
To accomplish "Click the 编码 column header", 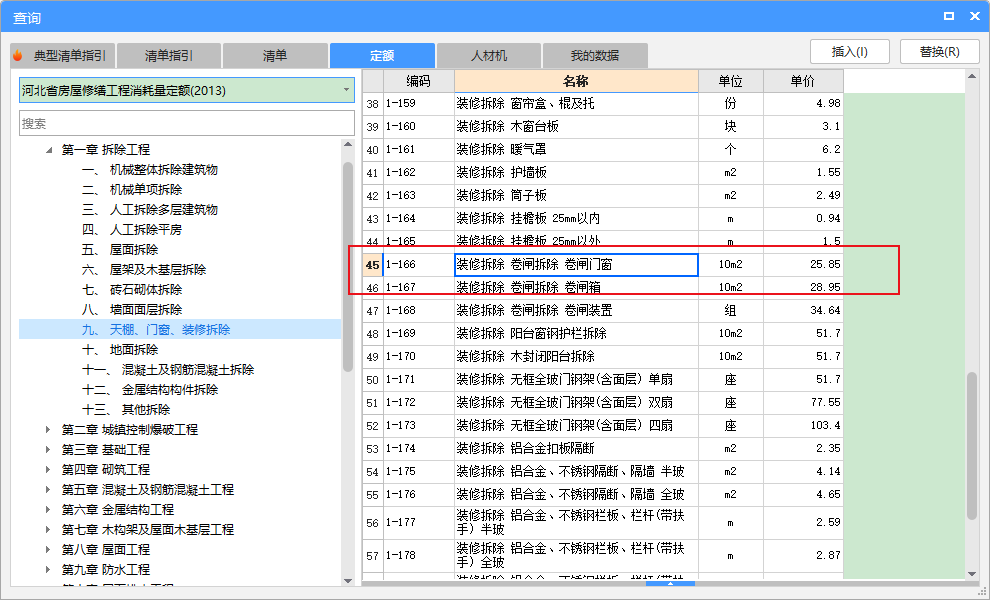I will pos(419,81).
